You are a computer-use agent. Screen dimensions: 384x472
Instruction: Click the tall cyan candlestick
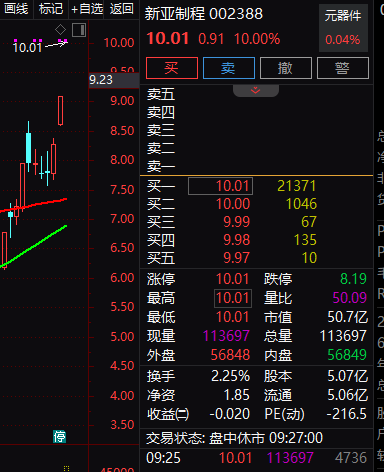click(29, 148)
